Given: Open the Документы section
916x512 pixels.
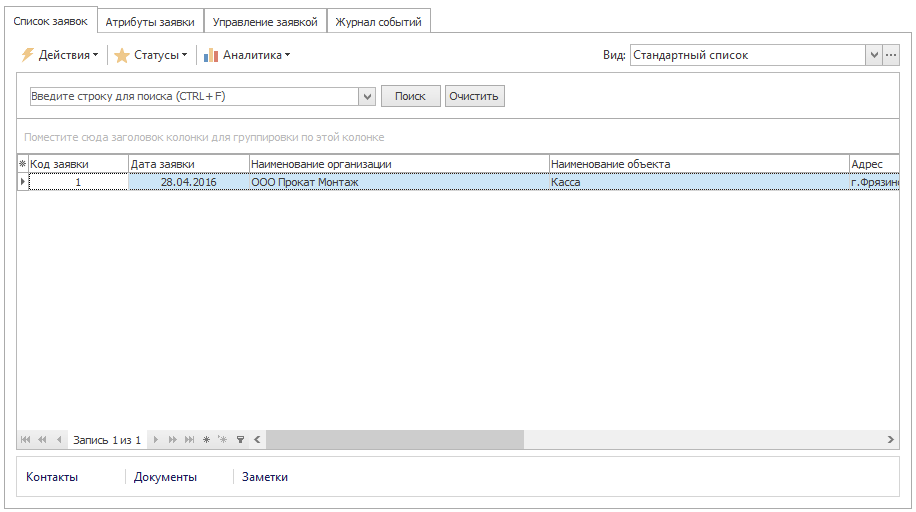Looking at the screenshot, I should 165,477.
